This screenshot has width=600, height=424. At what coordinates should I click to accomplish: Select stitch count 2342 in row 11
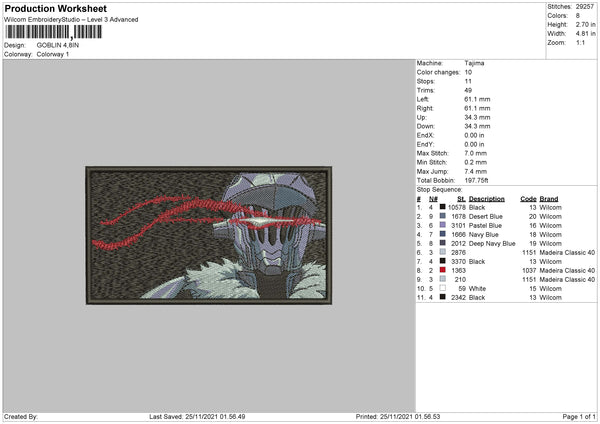(x=458, y=298)
